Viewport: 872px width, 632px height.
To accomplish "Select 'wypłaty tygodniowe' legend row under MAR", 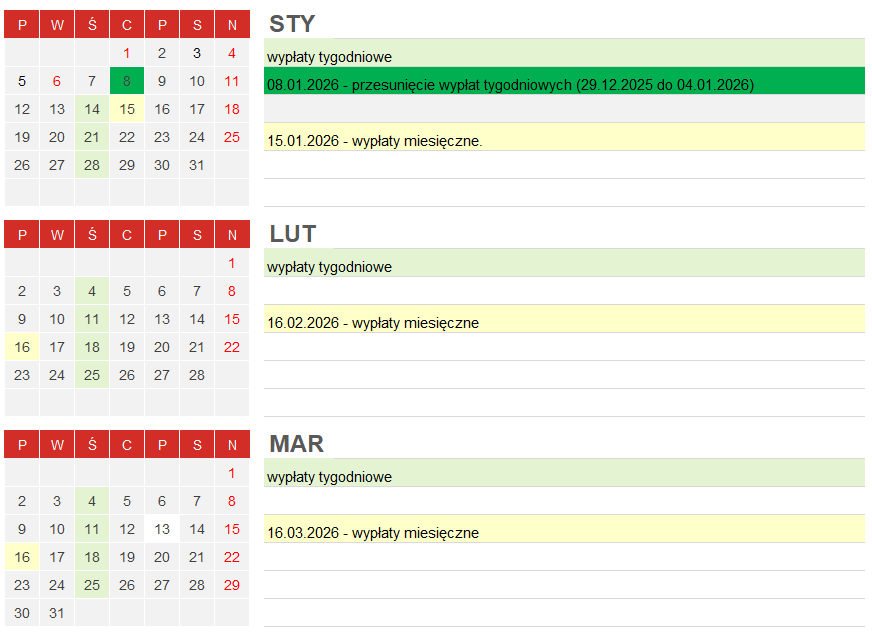I will (564, 473).
